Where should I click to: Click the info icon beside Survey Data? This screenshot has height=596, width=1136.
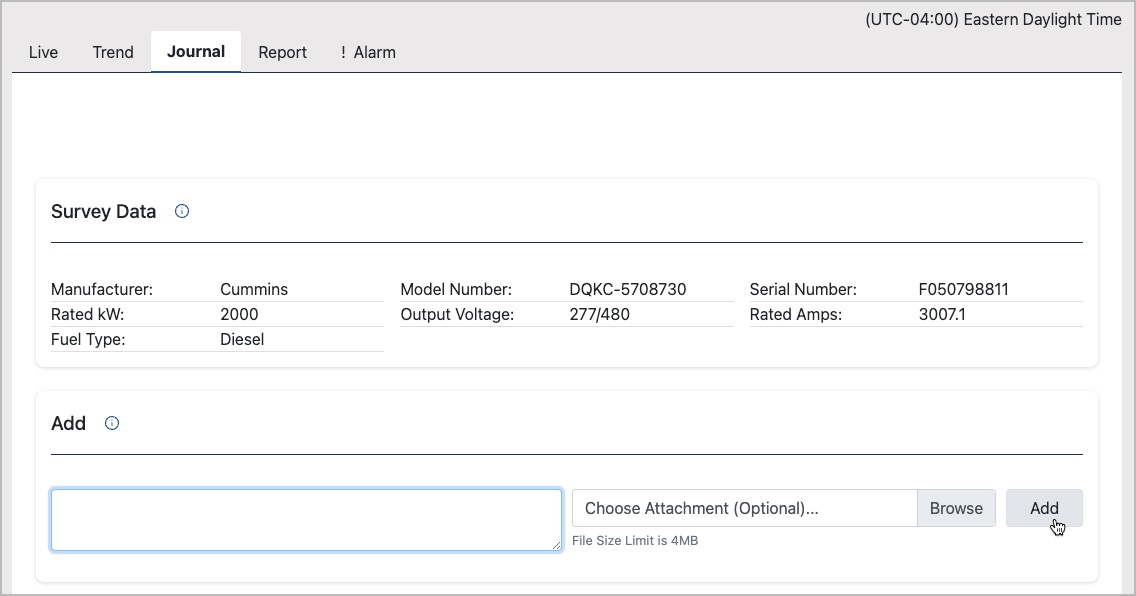coord(182,212)
